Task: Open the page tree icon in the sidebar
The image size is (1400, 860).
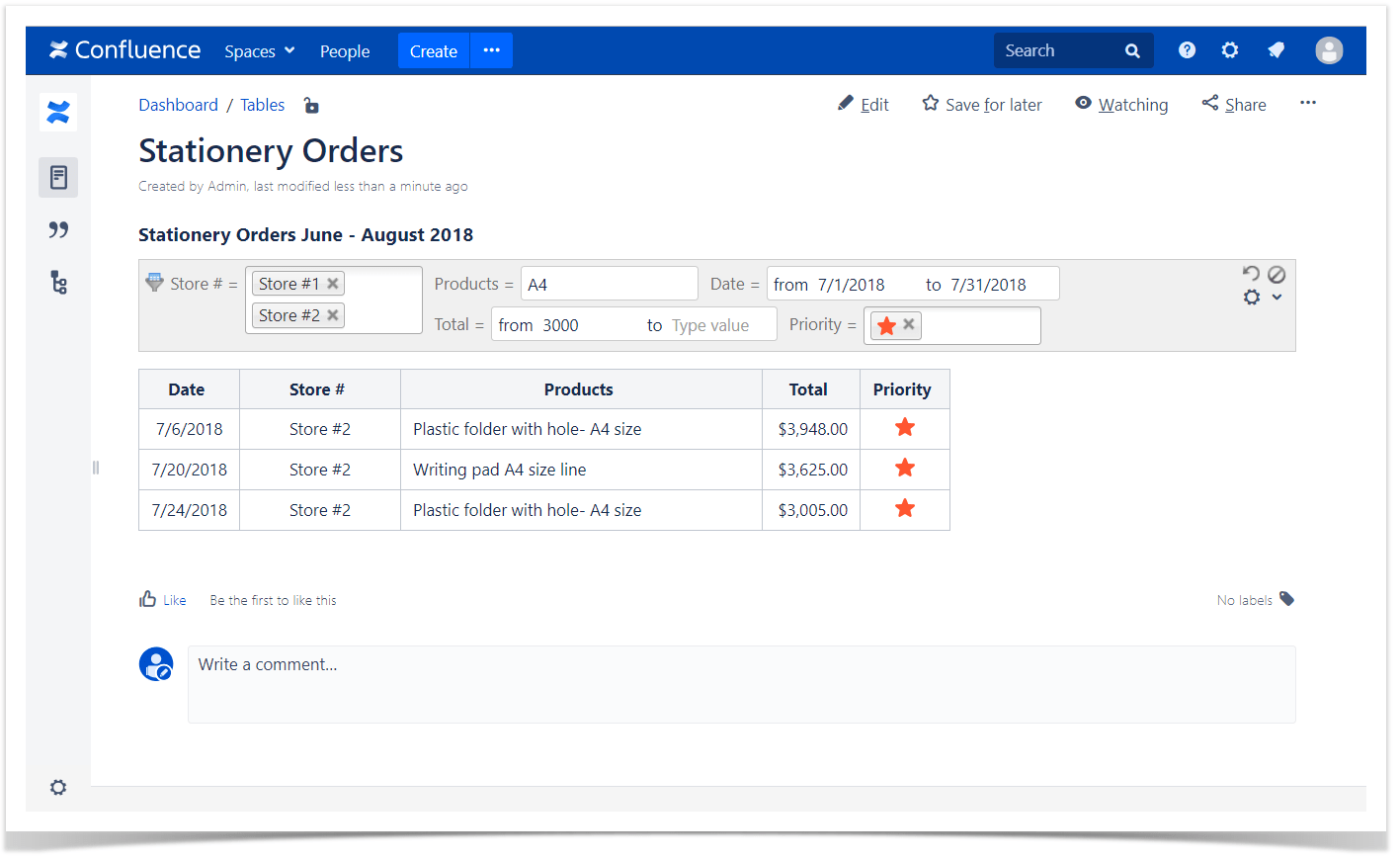Action: point(57,282)
